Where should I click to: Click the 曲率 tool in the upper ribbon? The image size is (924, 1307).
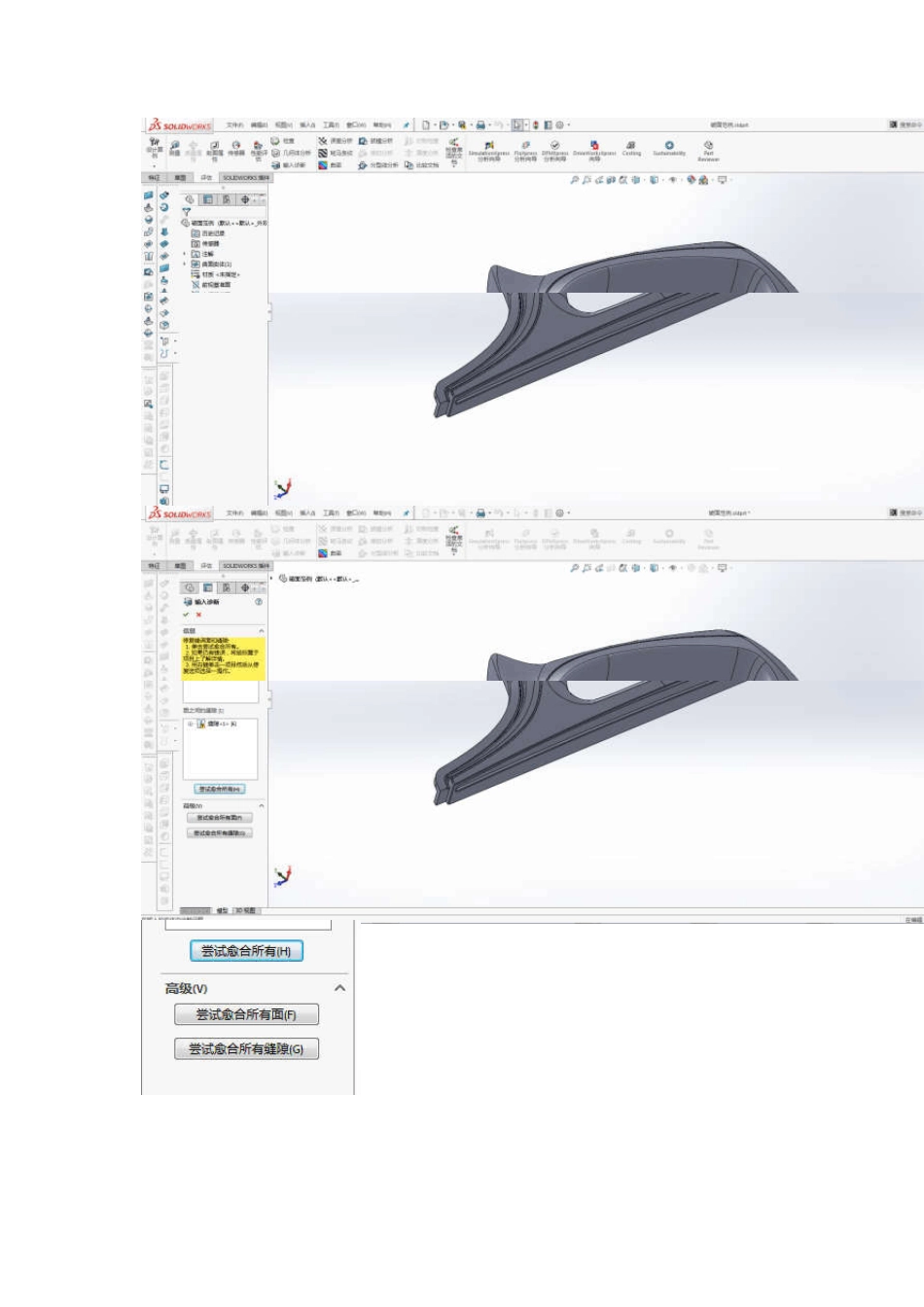[330, 165]
